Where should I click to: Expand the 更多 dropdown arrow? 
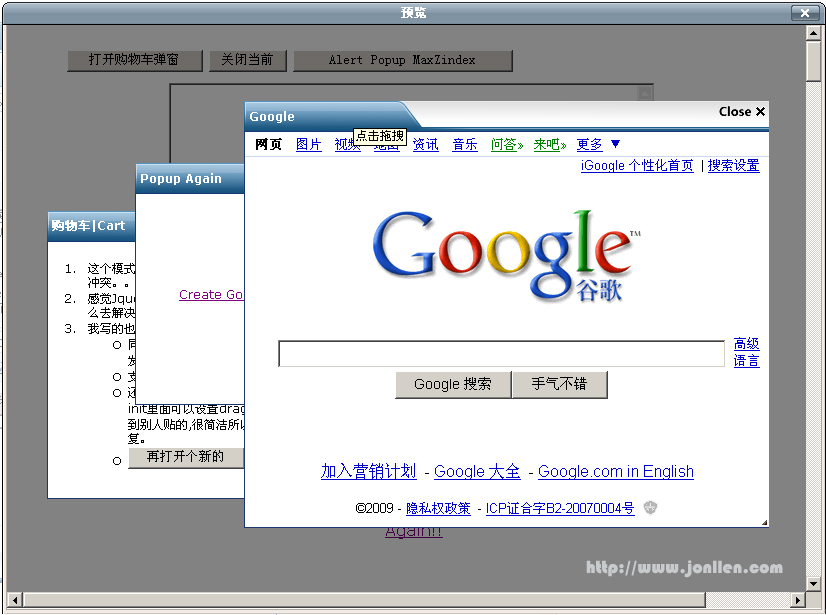coord(615,144)
